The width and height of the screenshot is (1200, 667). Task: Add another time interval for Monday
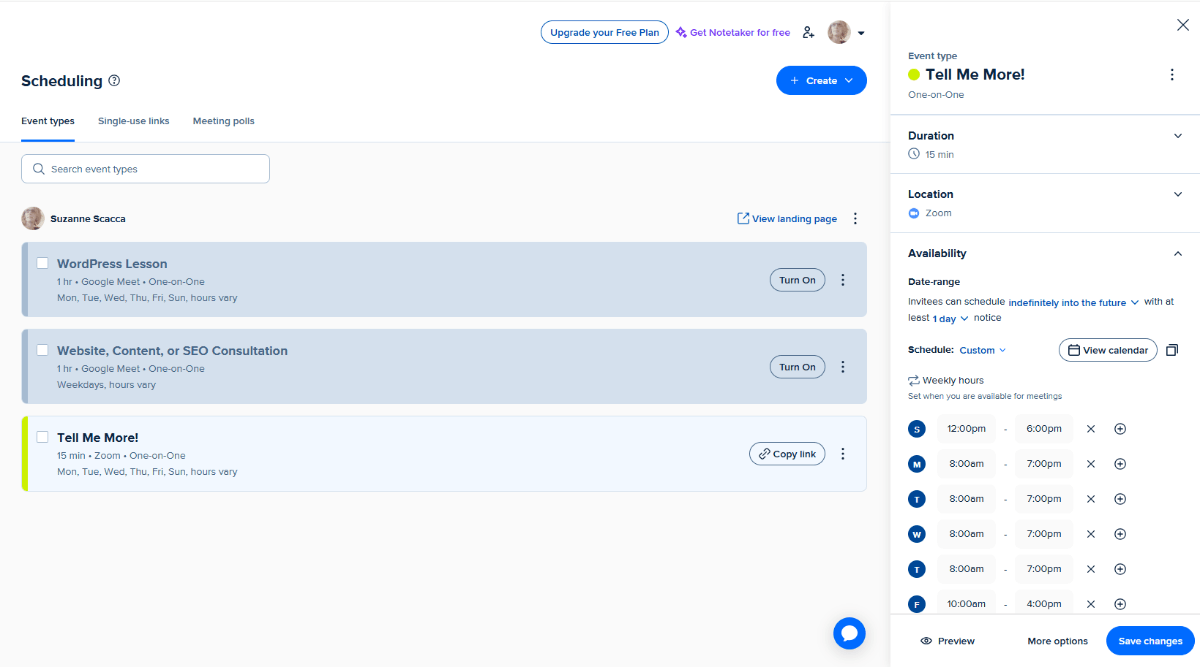click(1120, 464)
